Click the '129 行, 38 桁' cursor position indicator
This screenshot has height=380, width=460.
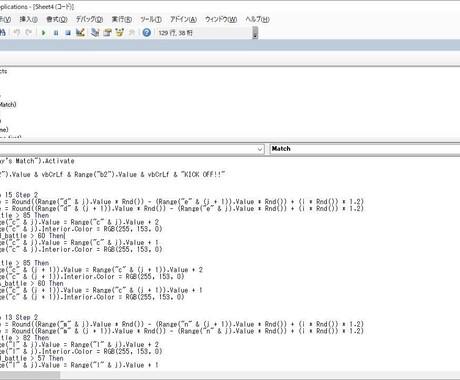click(x=175, y=33)
